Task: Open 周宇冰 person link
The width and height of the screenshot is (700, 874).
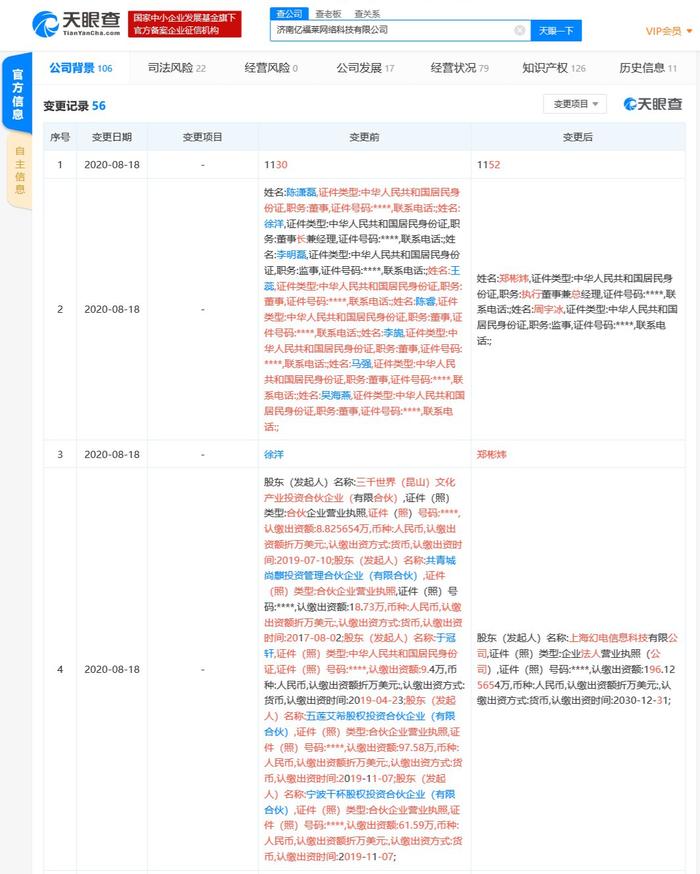Action: pos(548,309)
